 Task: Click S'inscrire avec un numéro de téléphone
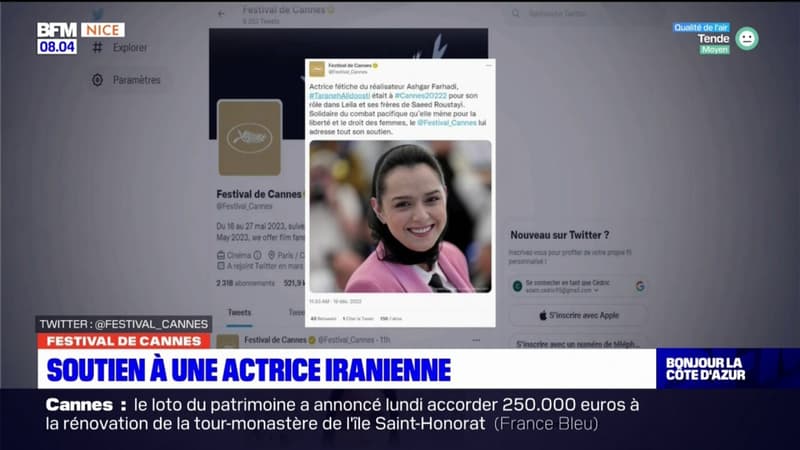578,344
